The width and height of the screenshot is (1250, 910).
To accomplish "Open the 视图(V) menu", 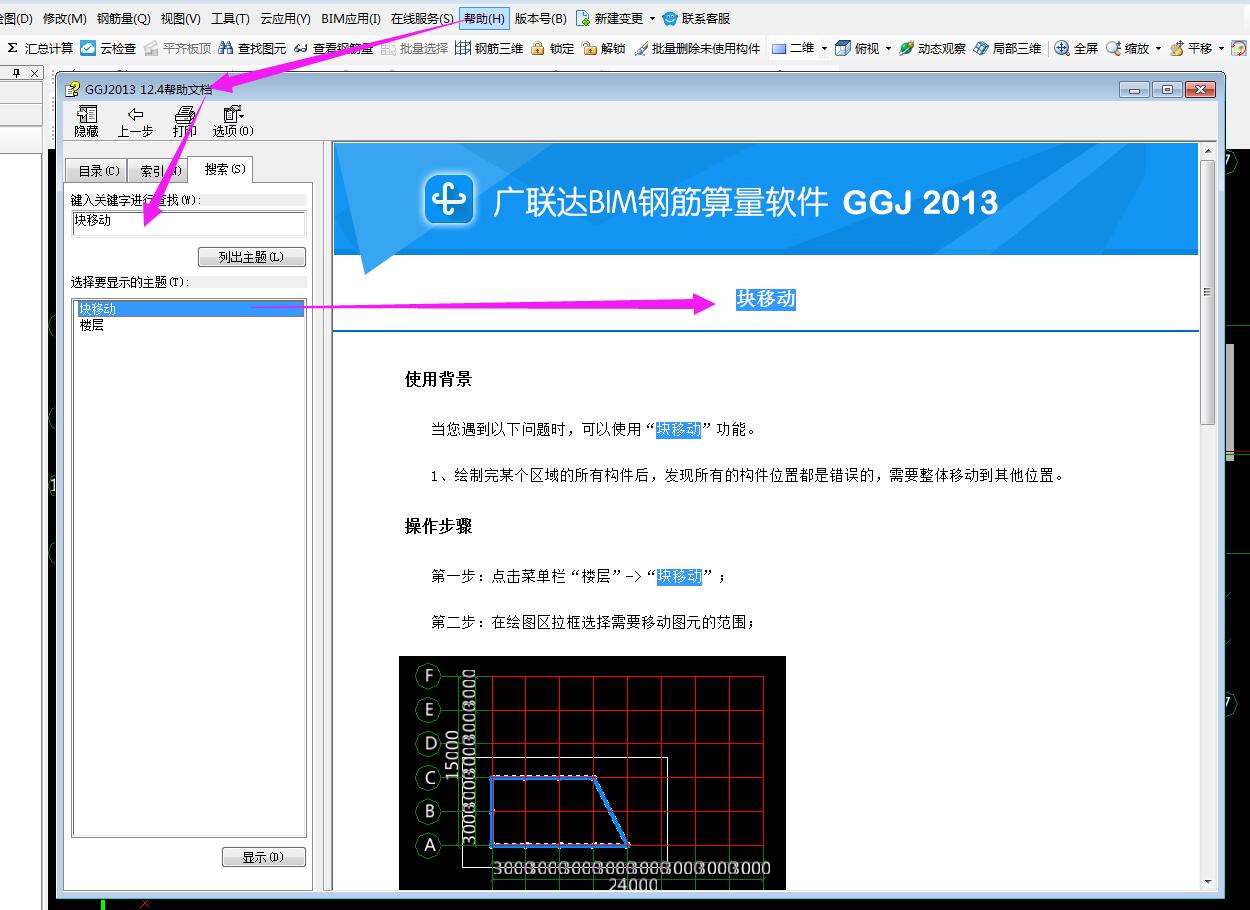I will coord(180,18).
